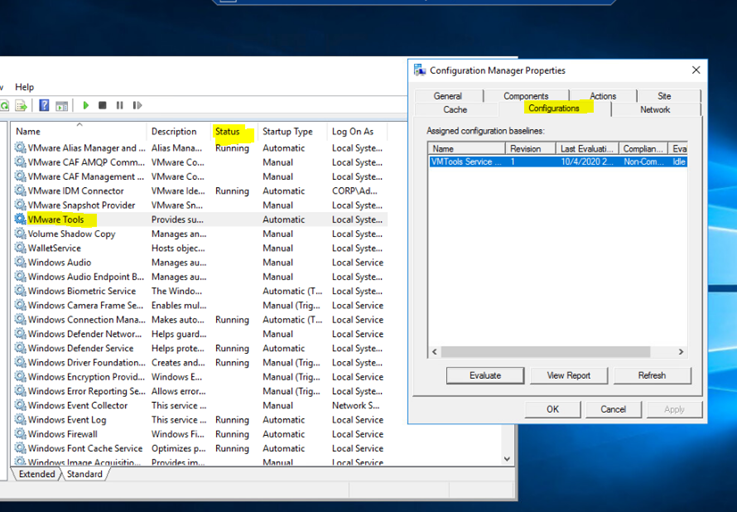Image resolution: width=737 pixels, height=512 pixels.
Task: Click the Restart Service toolbar icon
Action: [x=137, y=105]
